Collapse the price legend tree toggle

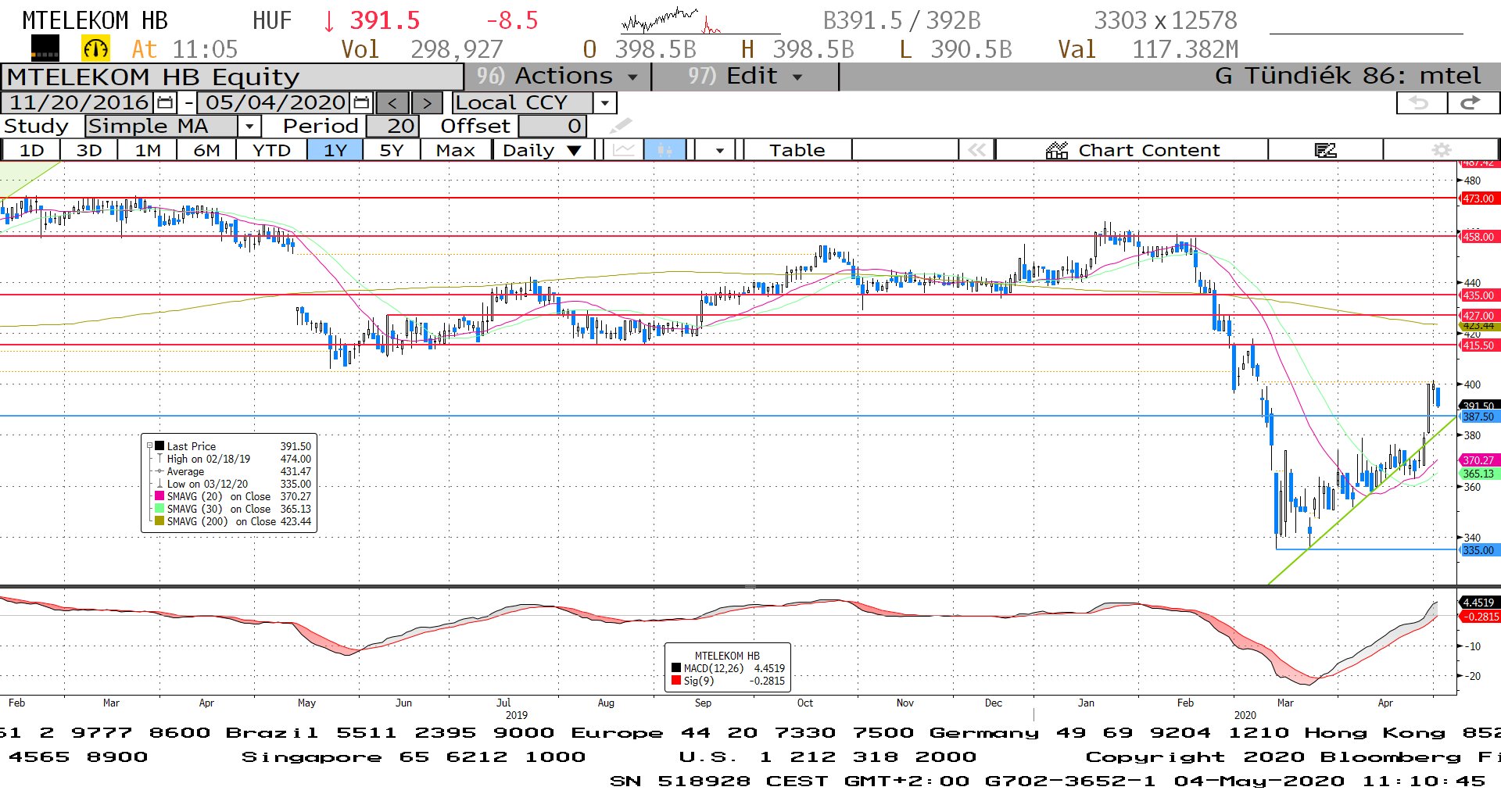(x=149, y=445)
